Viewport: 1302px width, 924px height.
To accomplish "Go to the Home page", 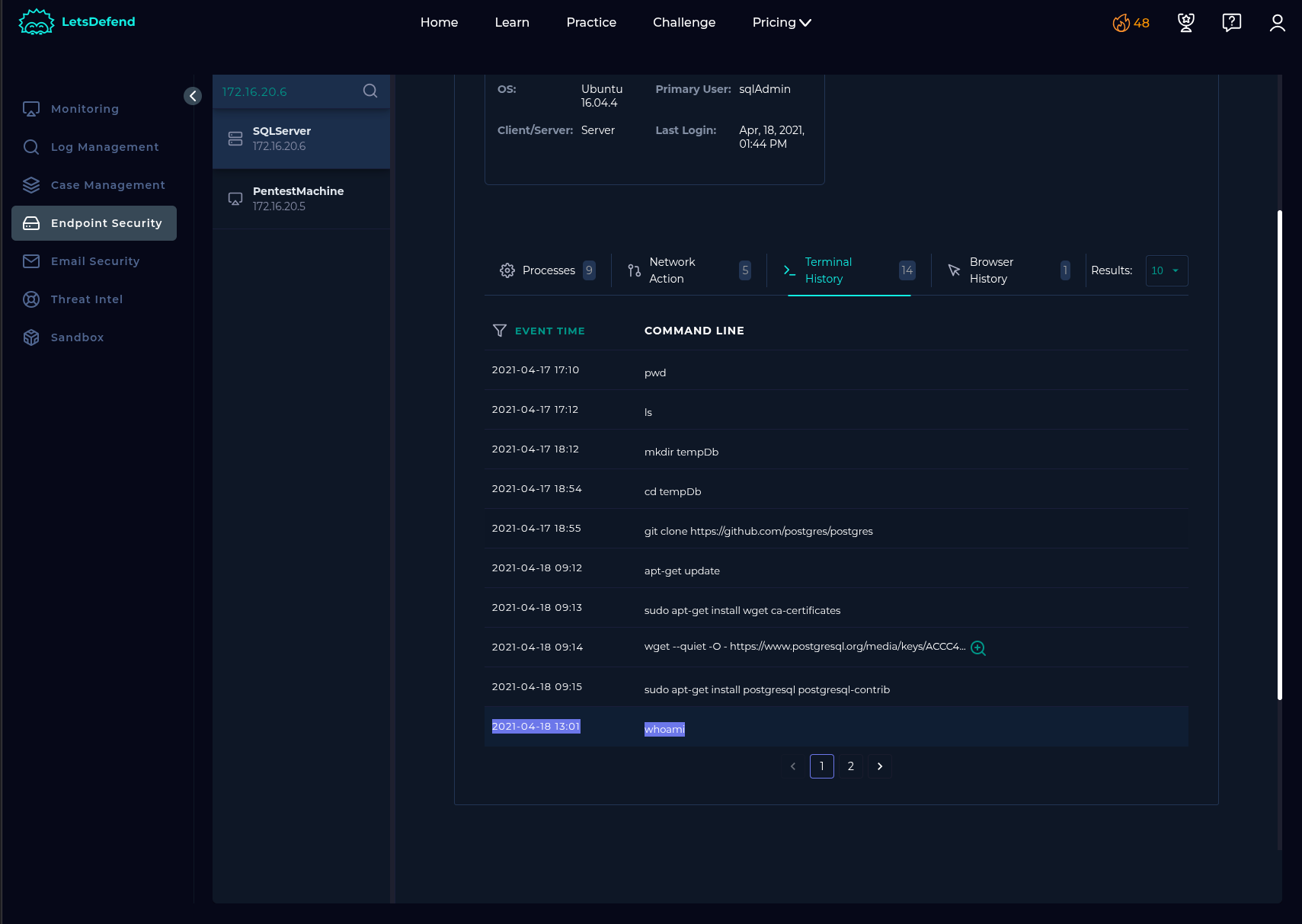I will (440, 23).
